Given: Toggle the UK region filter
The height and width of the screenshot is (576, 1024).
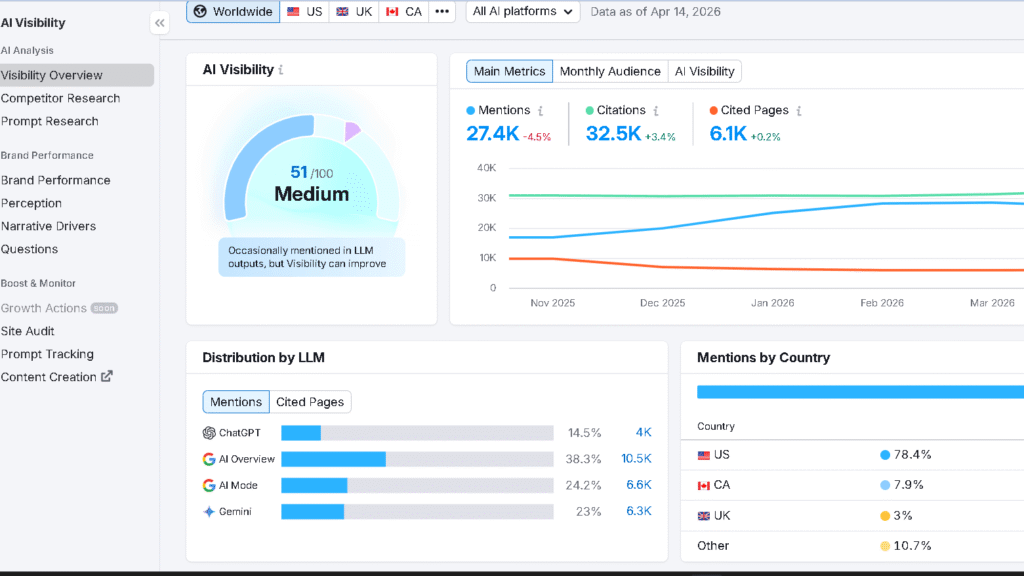Looking at the screenshot, I should 354,11.
